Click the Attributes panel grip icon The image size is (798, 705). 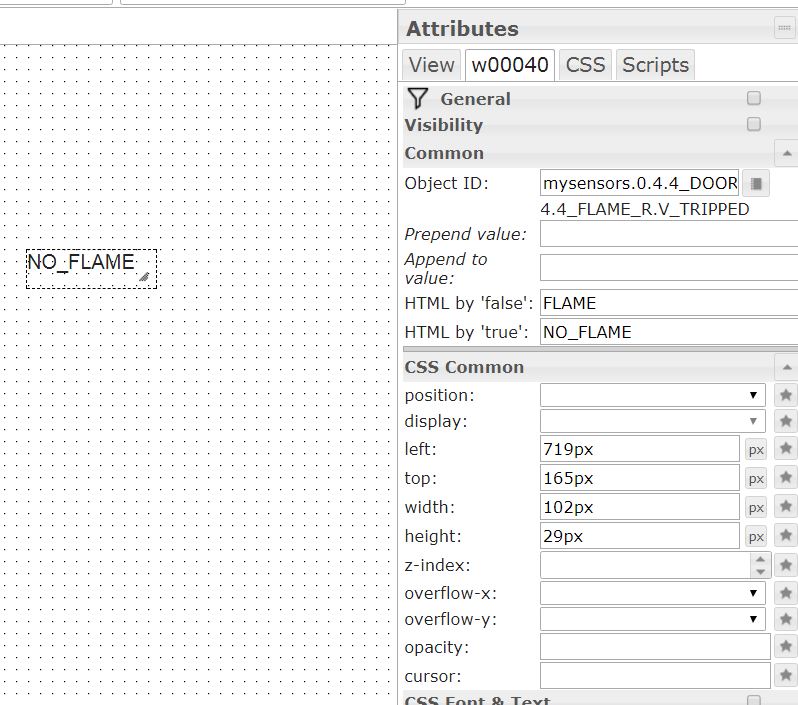tap(784, 29)
